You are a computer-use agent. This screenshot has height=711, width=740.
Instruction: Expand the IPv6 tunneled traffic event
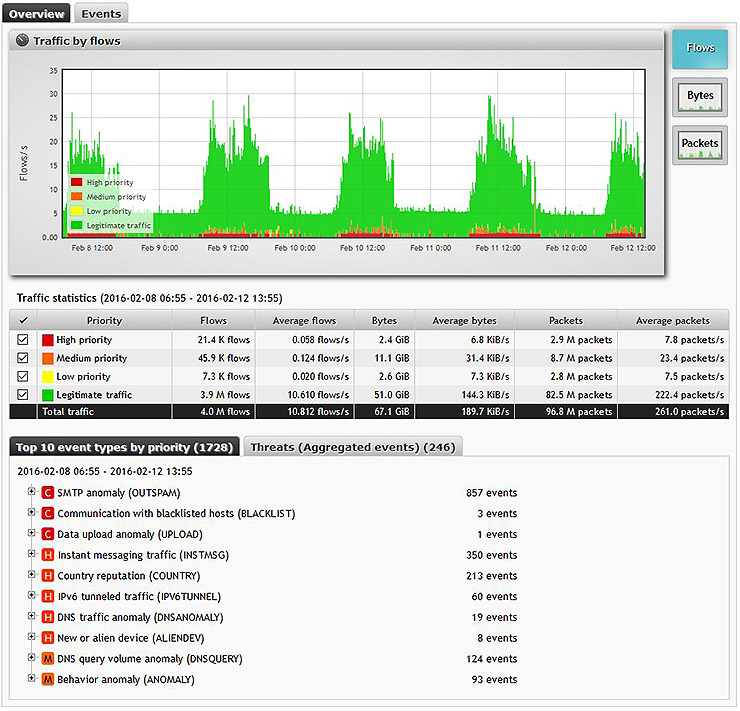(32, 596)
